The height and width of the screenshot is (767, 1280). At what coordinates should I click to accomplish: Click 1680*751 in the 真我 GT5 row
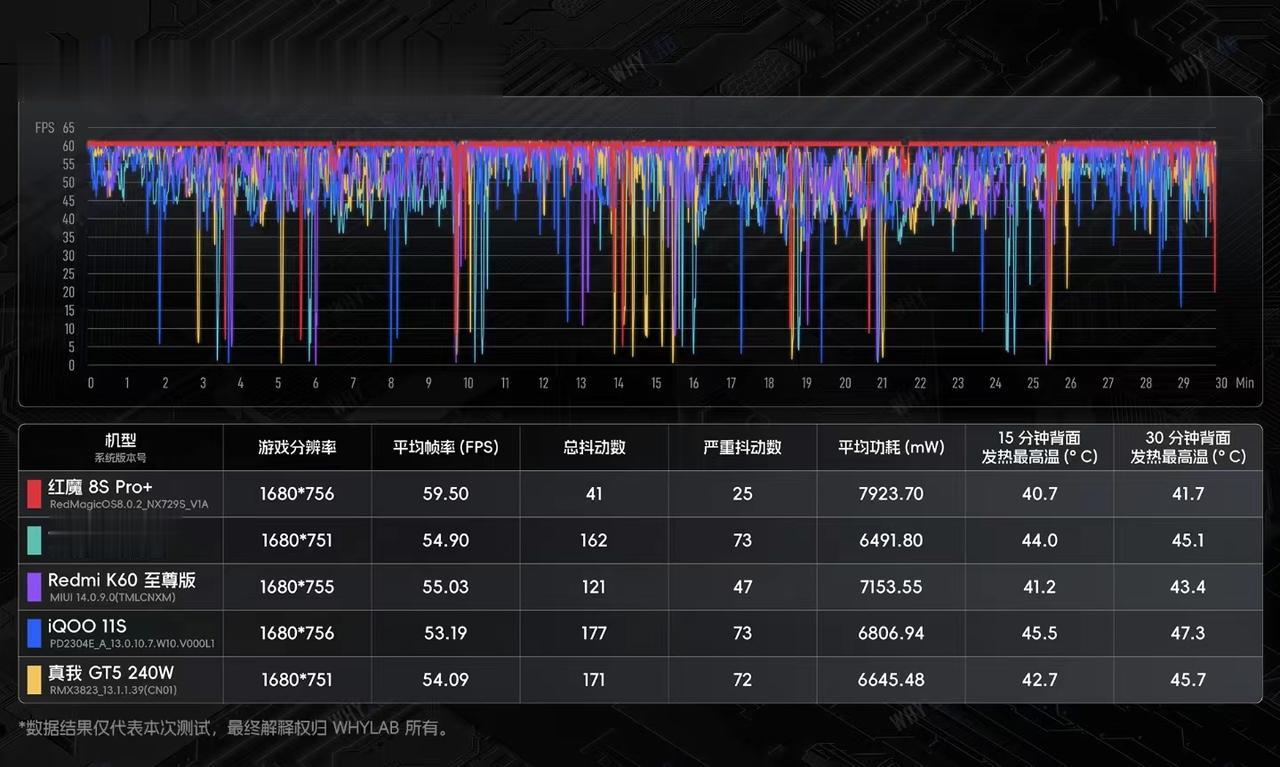[x=297, y=680]
